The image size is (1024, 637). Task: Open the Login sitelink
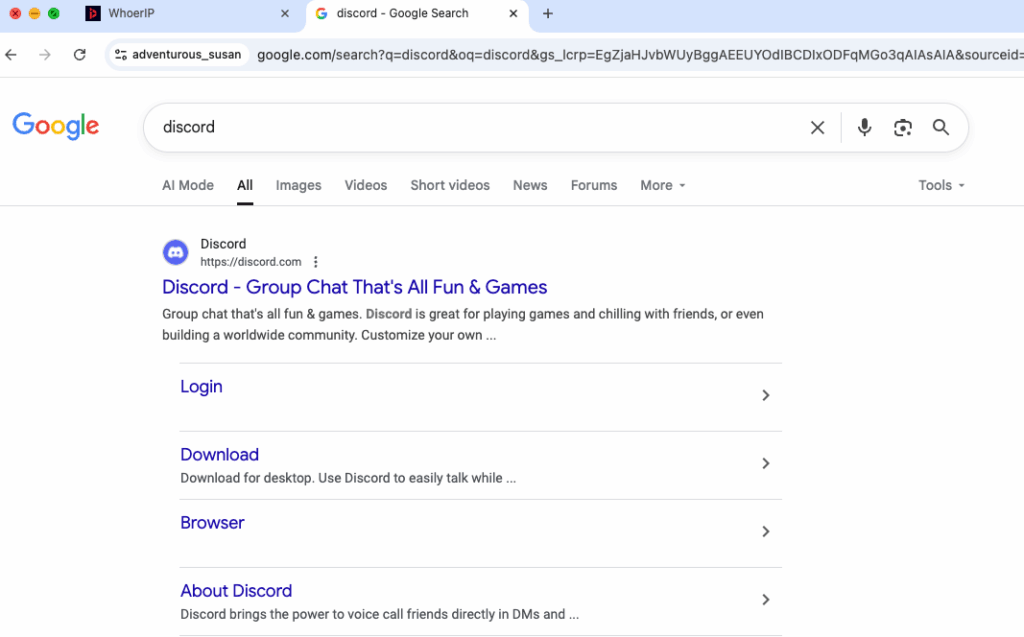tap(201, 387)
